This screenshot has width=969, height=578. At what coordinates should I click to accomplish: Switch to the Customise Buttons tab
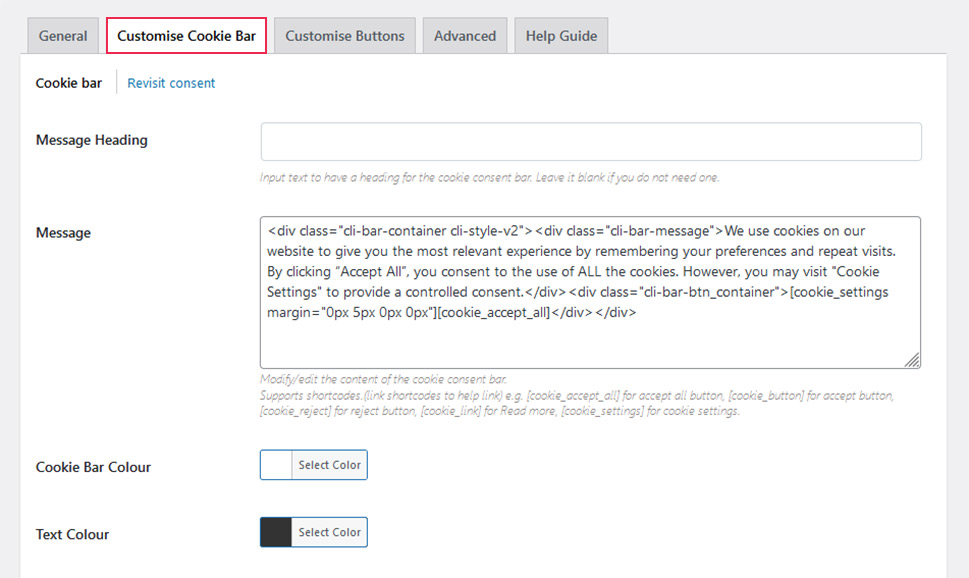344,36
